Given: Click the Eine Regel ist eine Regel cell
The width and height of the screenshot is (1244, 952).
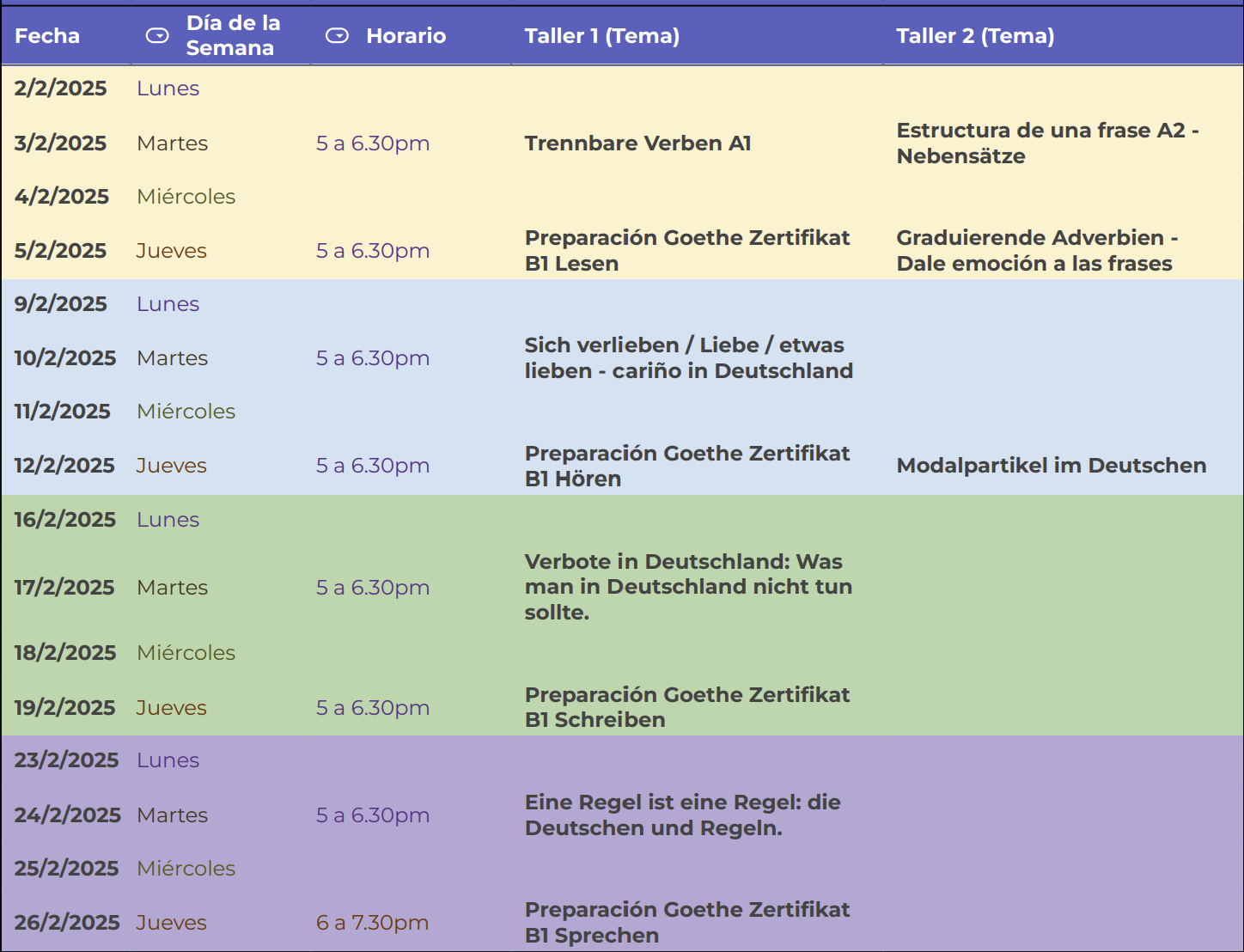Looking at the screenshot, I should pos(682,815).
